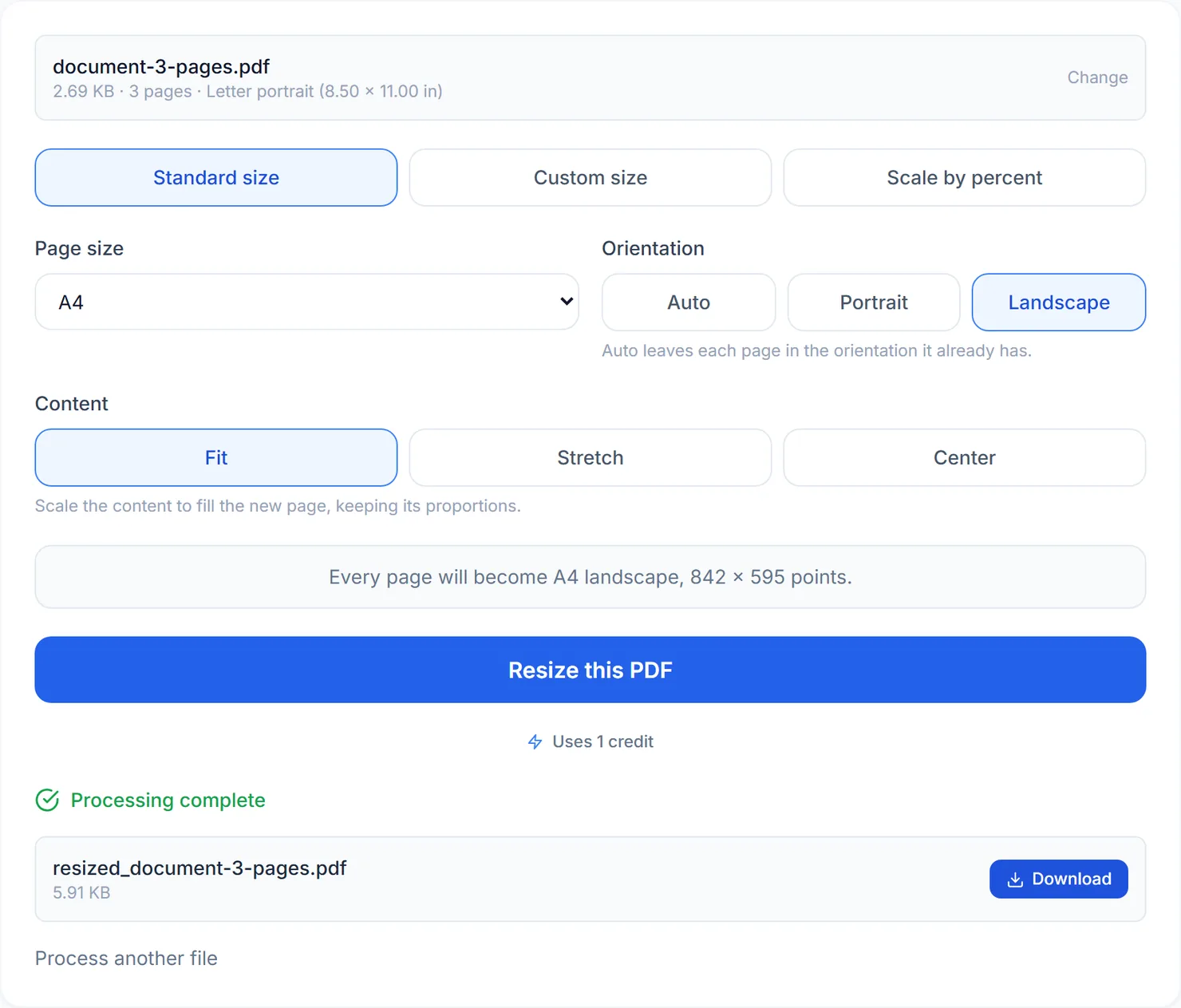
Task: Choose the Stretch content option
Action: pos(590,457)
